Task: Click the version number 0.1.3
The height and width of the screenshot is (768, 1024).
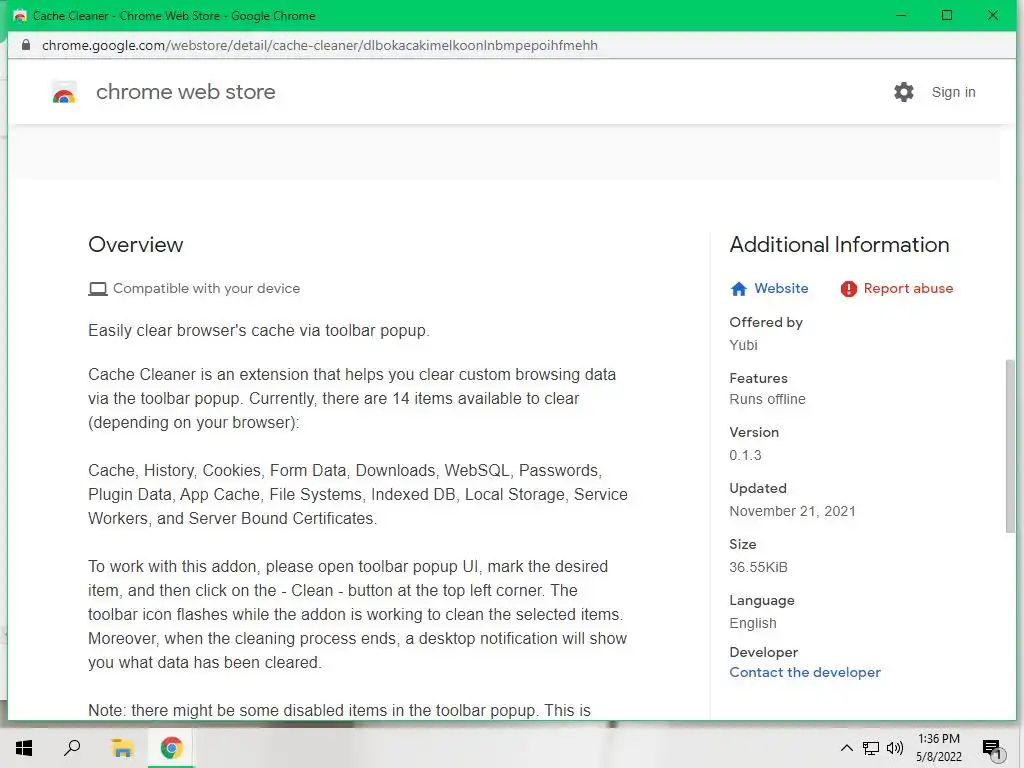Action: 745,455
